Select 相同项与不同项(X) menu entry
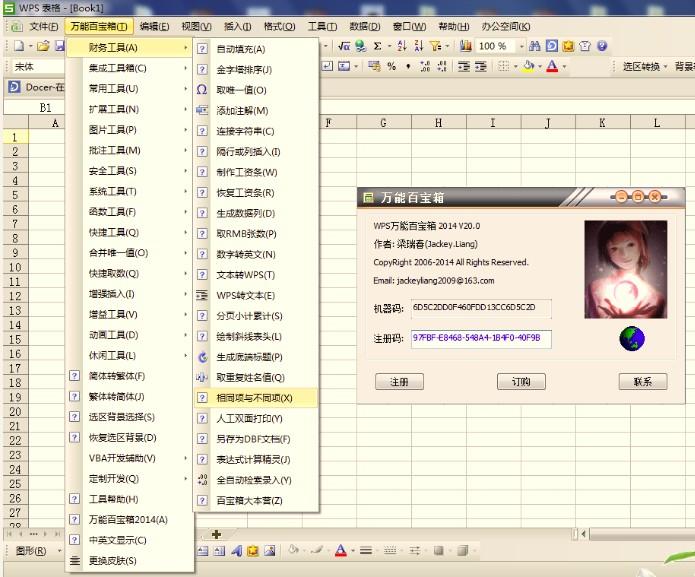 pyautogui.click(x=256, y=398)
